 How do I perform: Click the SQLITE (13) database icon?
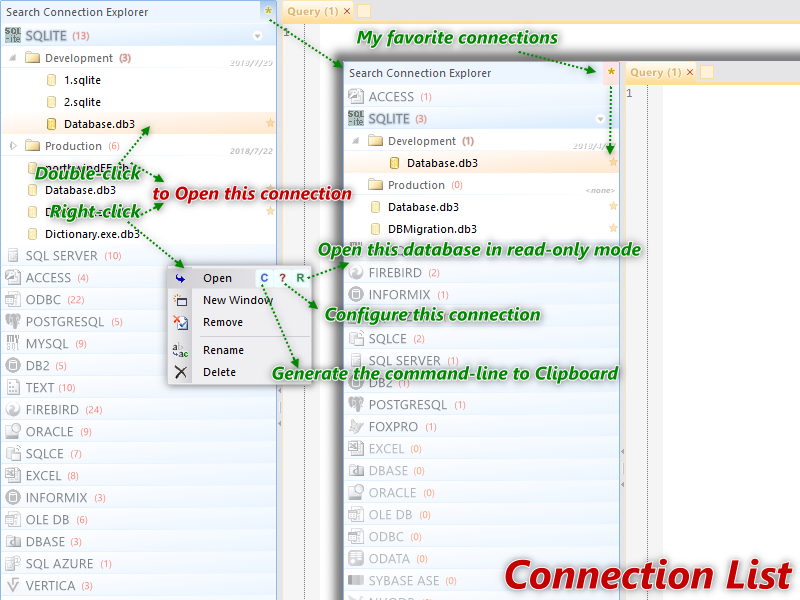[13, 35]
